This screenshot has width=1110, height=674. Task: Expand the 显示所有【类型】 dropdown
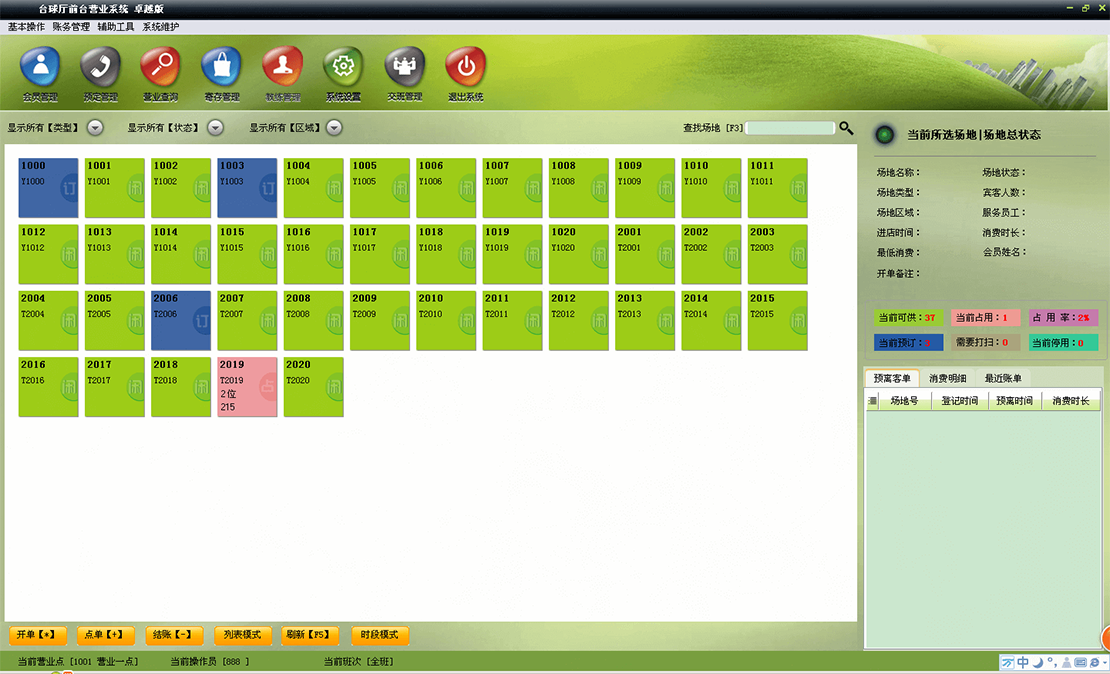[95, 127]
